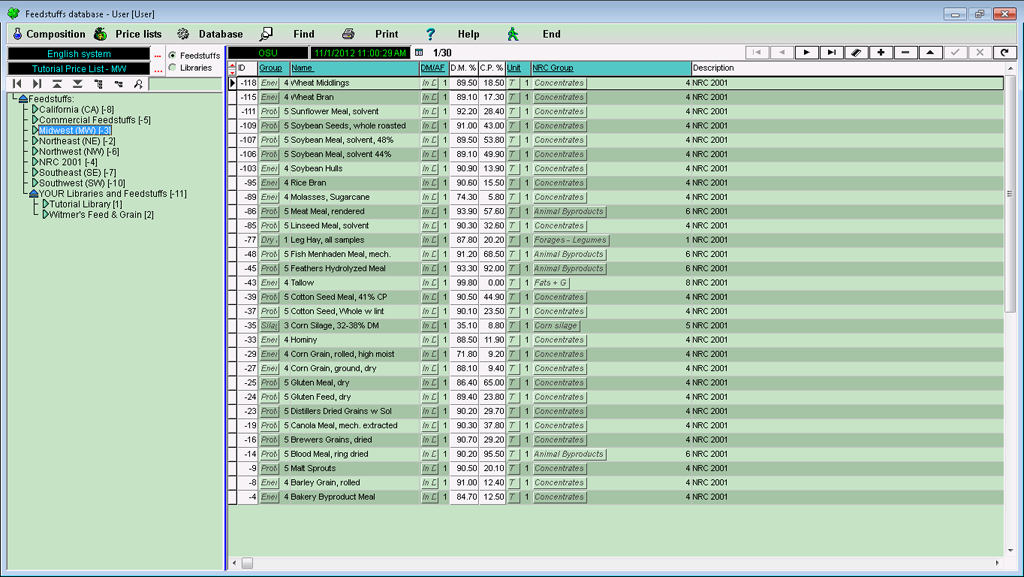Viewport: 1024px width, 577px height.
Task: Collapse YOUR Libraries and Feedstuffs node
Action: 33,193
